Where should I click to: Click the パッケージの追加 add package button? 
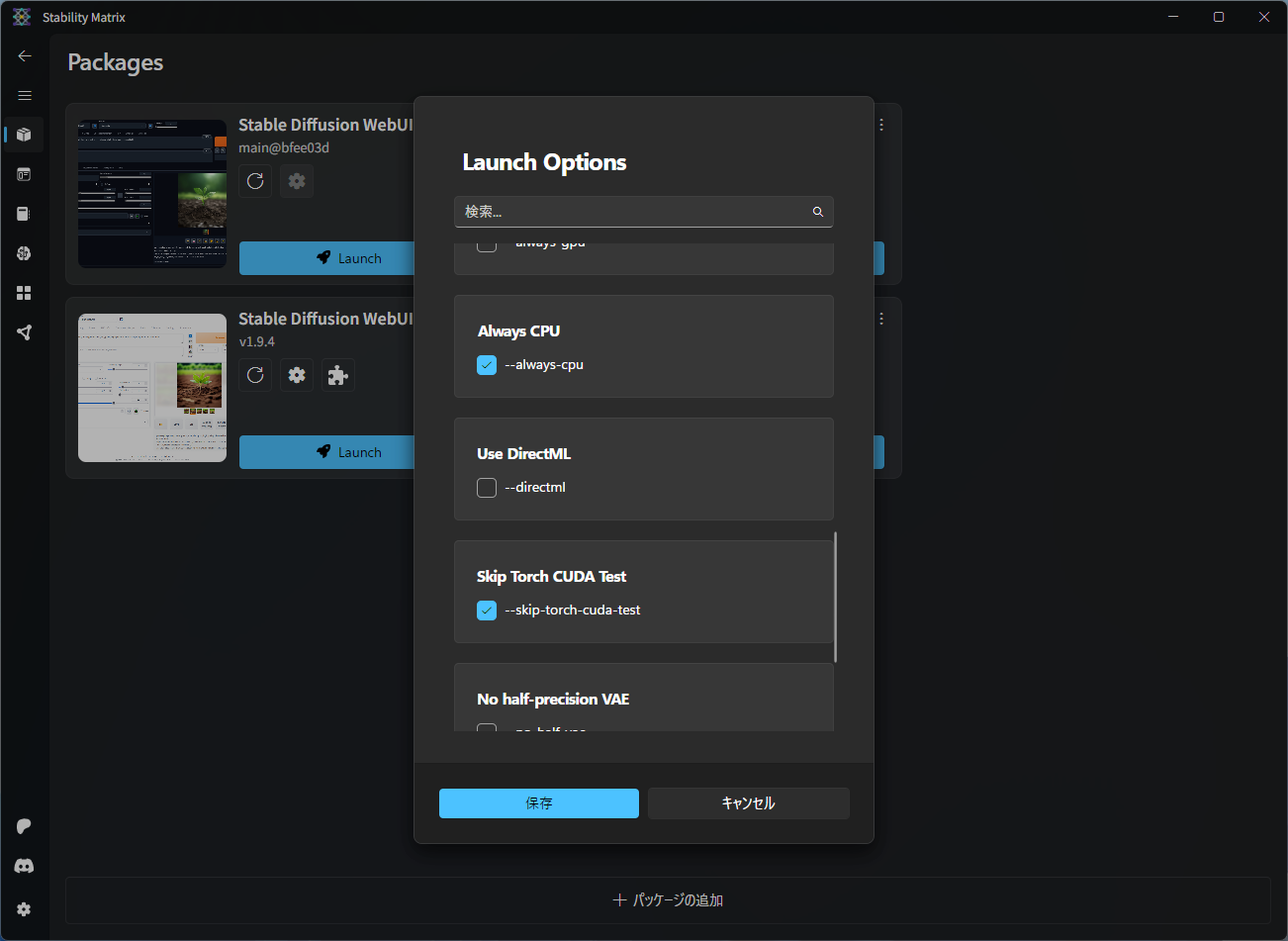pos(668,900)
